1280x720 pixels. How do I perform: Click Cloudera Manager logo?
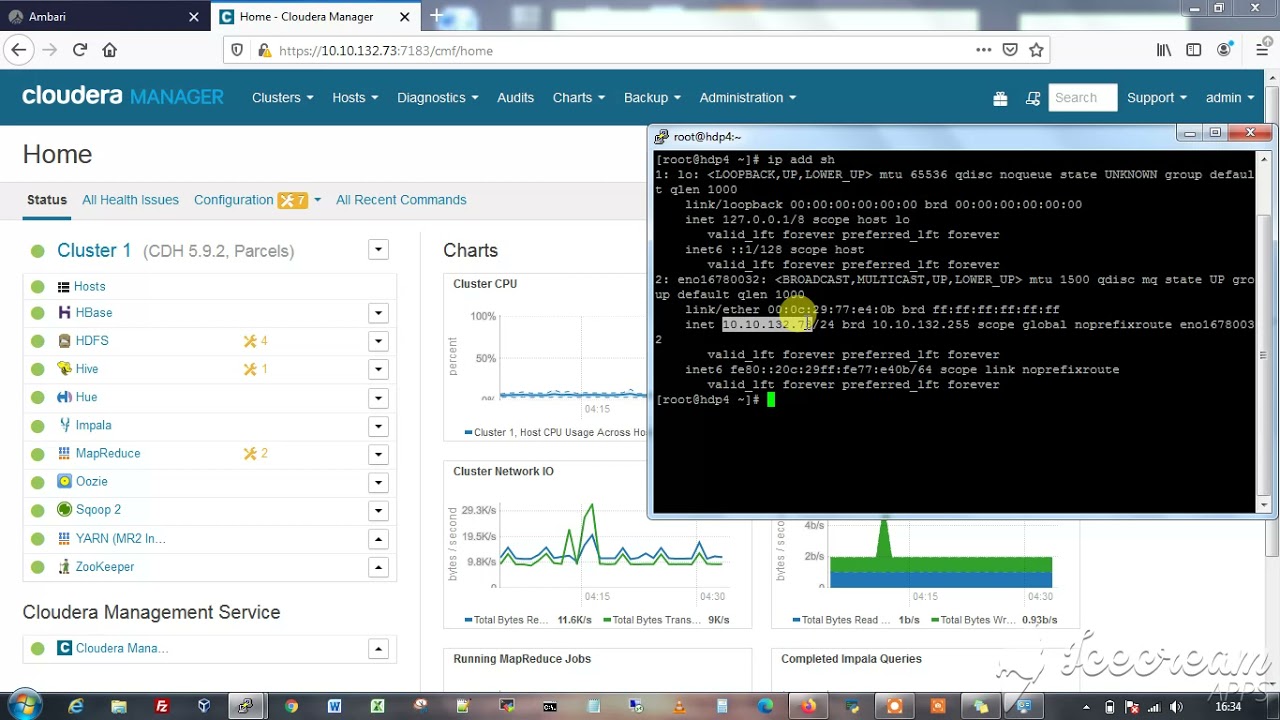click(x=123, y=96)
